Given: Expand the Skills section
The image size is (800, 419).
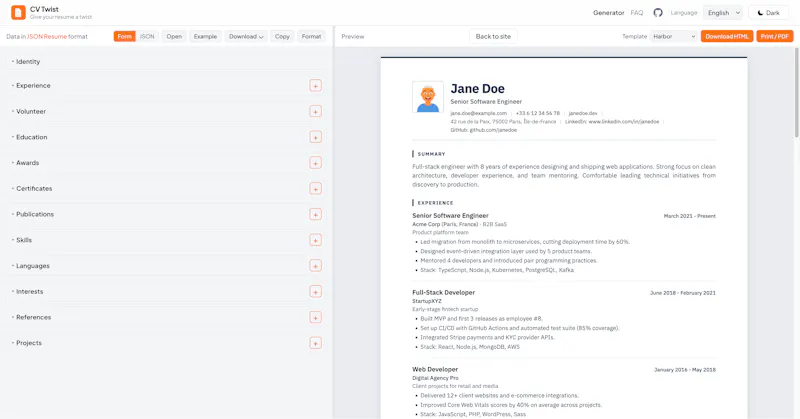Looking at the screenshot, I should (24, 240).
